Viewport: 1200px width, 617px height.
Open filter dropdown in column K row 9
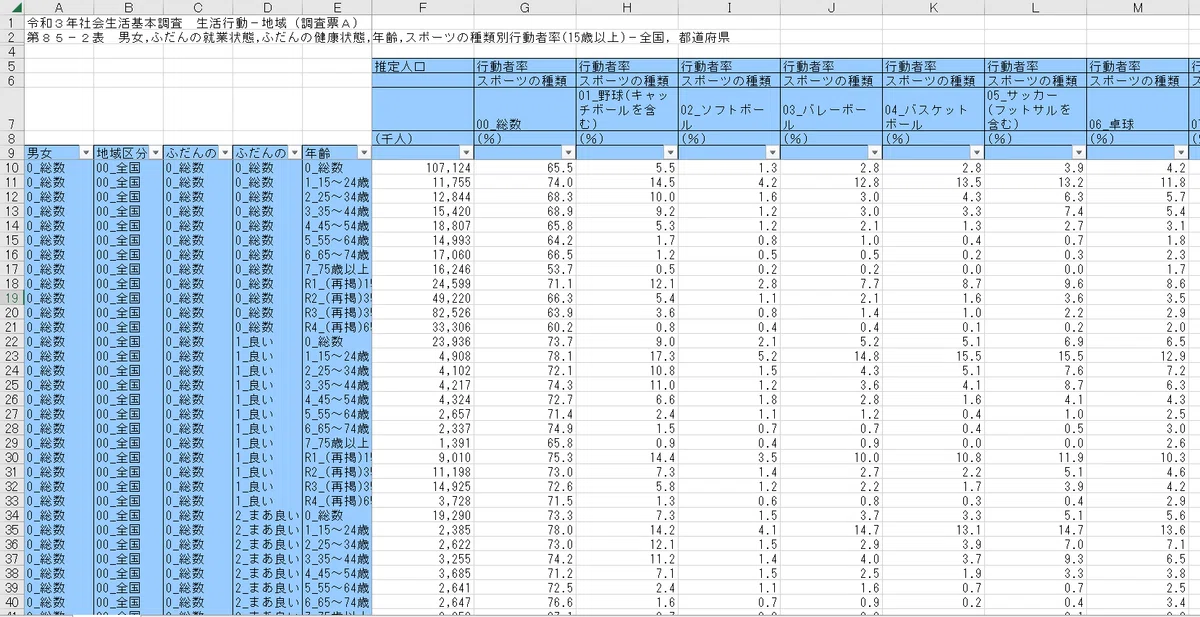click(x=976, y=153)
